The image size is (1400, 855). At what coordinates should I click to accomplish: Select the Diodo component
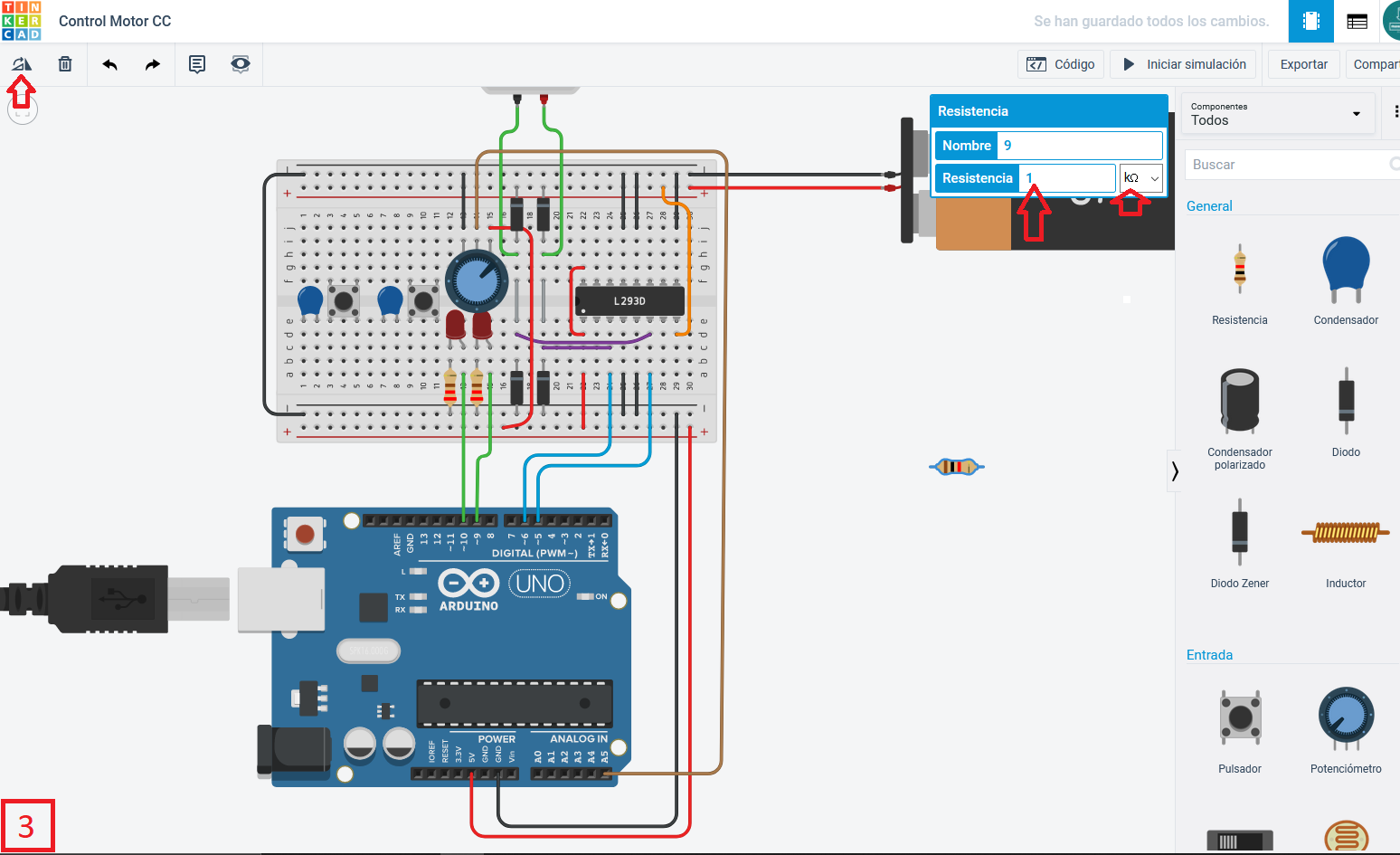pos(1346,413)
